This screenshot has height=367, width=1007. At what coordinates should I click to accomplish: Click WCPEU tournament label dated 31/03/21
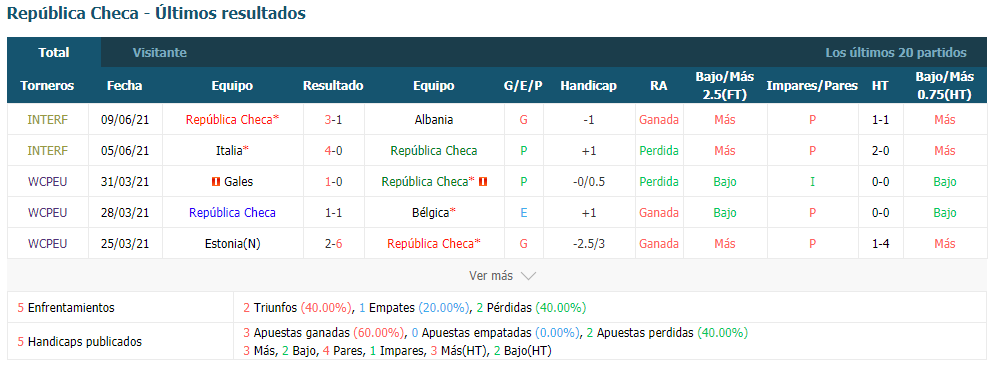[x=48, y=182]
